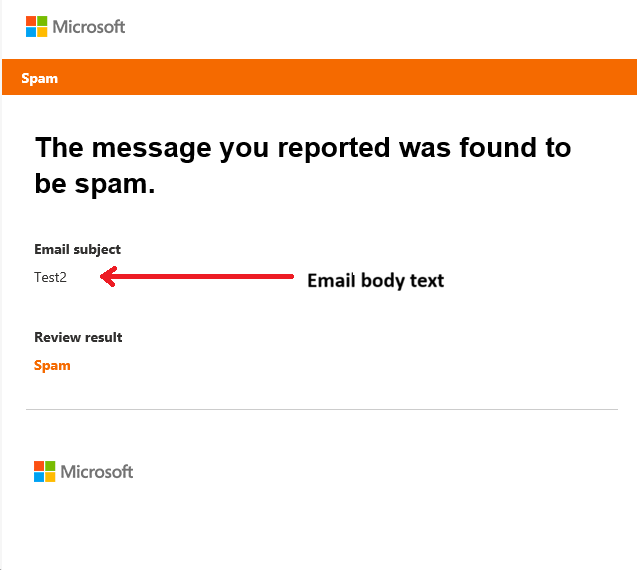Click the Microsoft logo in the header
The image size is (637, 570).
(x=76, y=27)
